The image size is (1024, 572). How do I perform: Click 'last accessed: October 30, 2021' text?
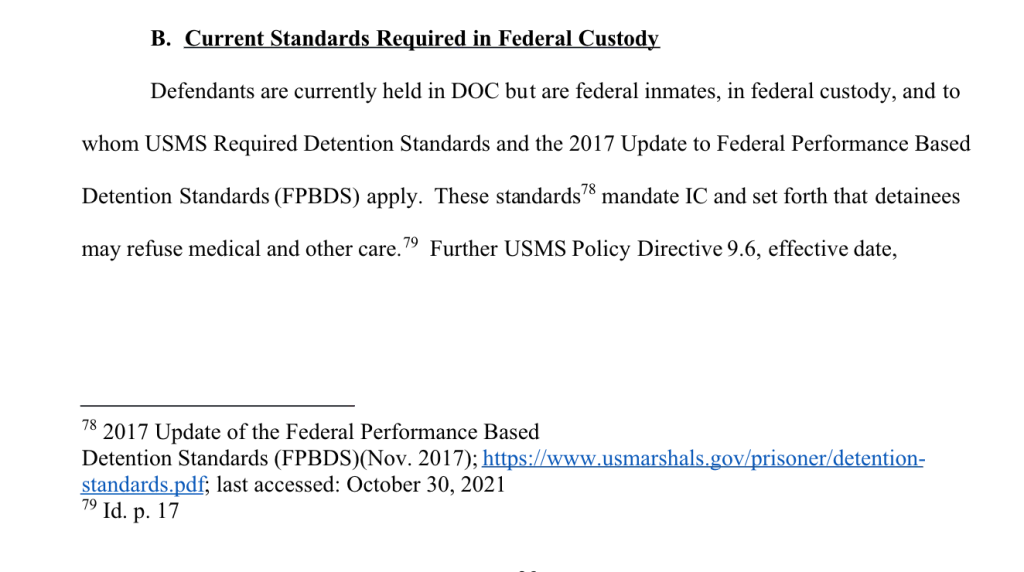click(361, 485)
